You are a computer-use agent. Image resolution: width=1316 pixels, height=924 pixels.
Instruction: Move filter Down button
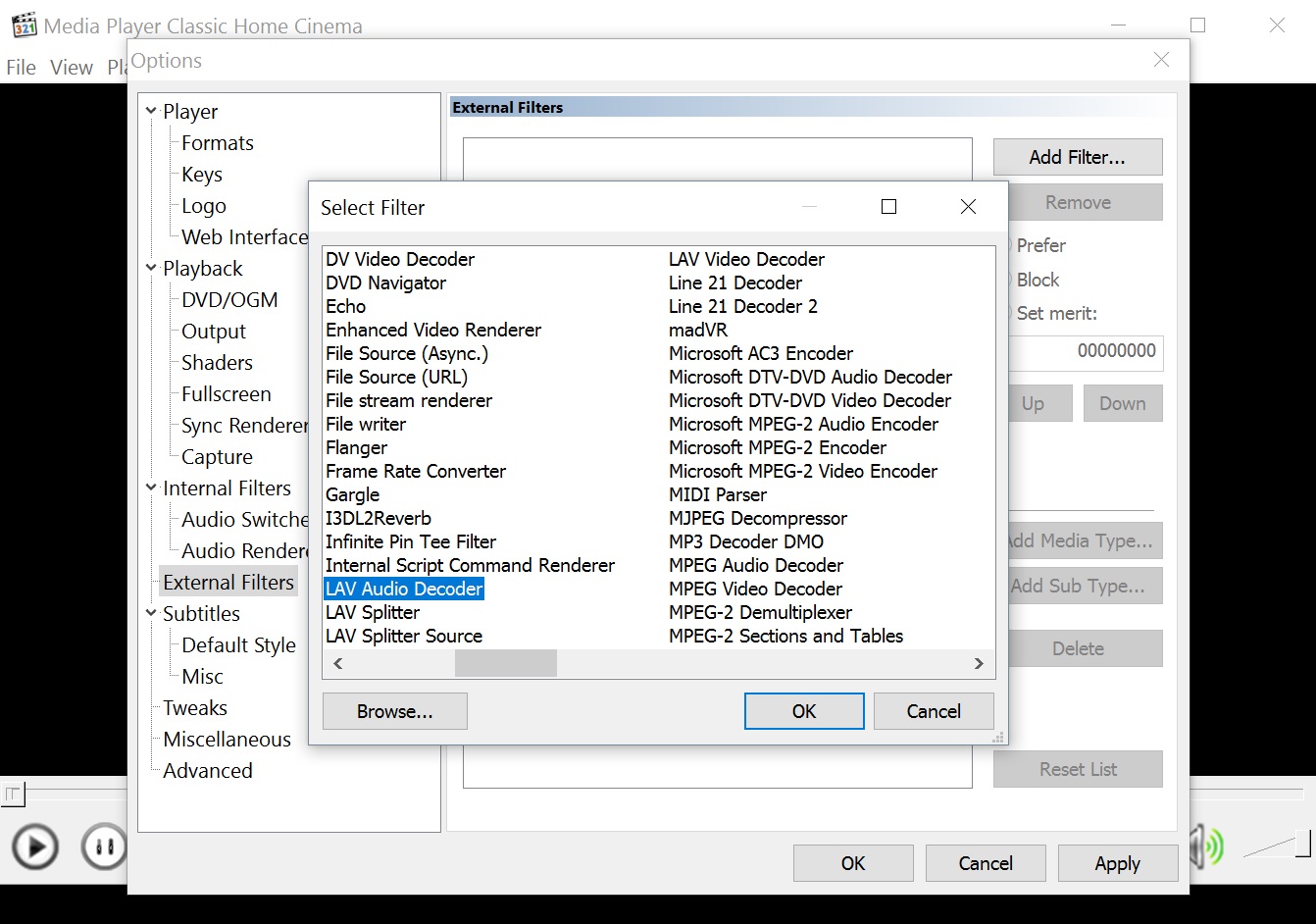1123,403
